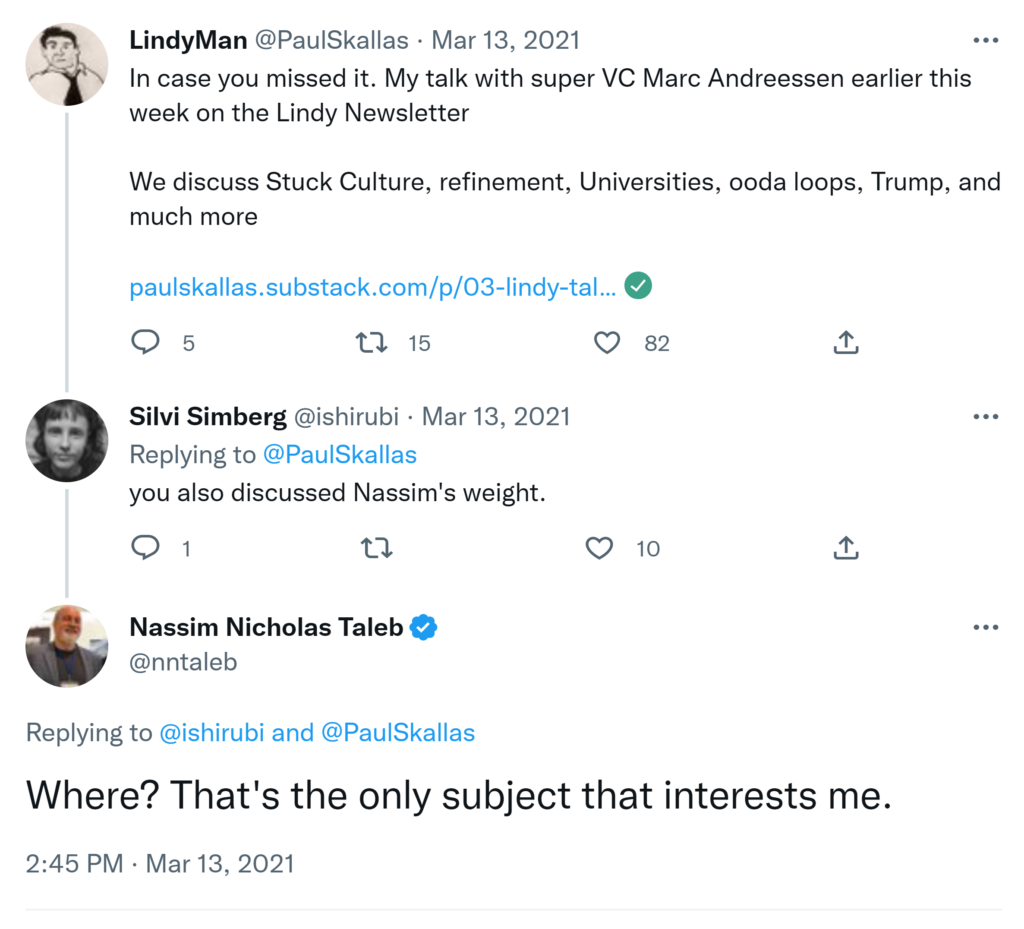Screen dimensions: 1024x929
Task: Open LindyMan's profile picture
Action: 66,65
